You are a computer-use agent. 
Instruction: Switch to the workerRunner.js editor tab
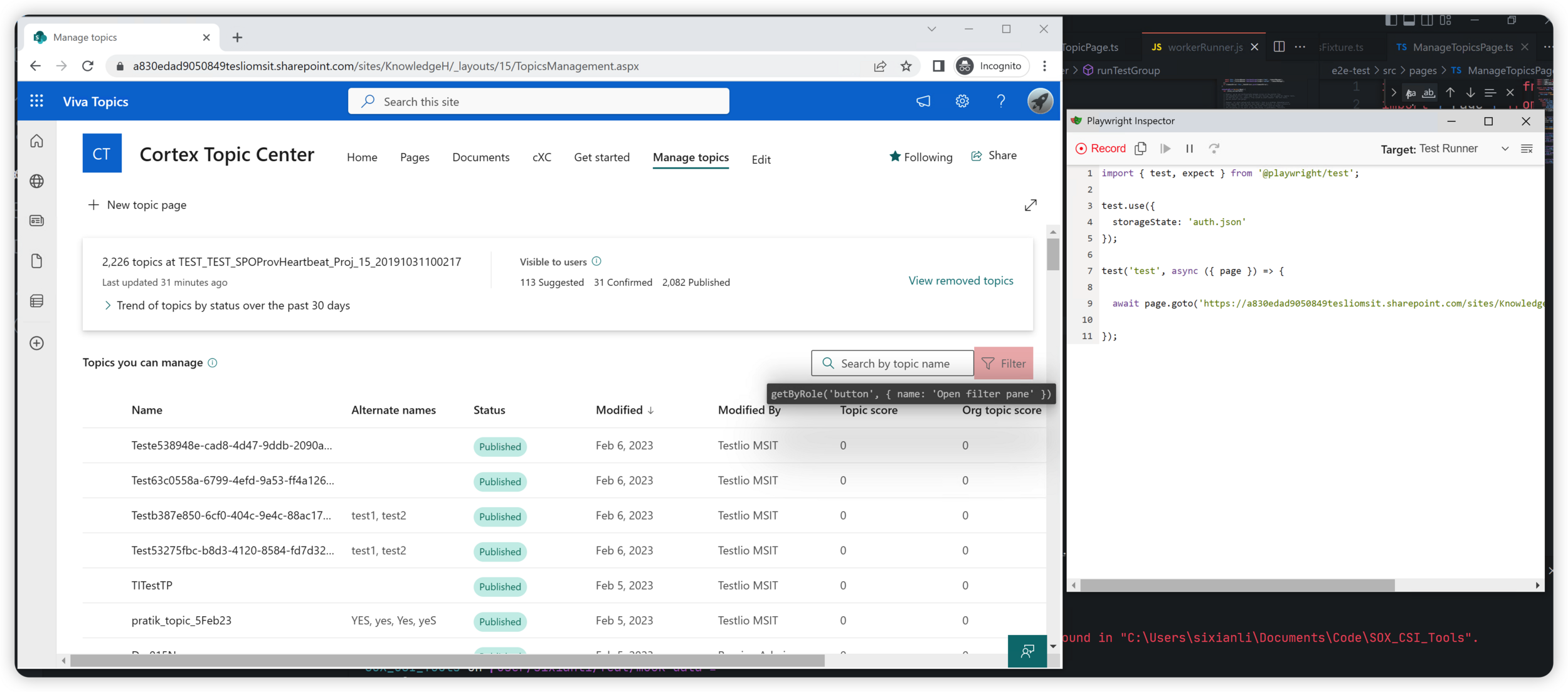pos(1204,47)
